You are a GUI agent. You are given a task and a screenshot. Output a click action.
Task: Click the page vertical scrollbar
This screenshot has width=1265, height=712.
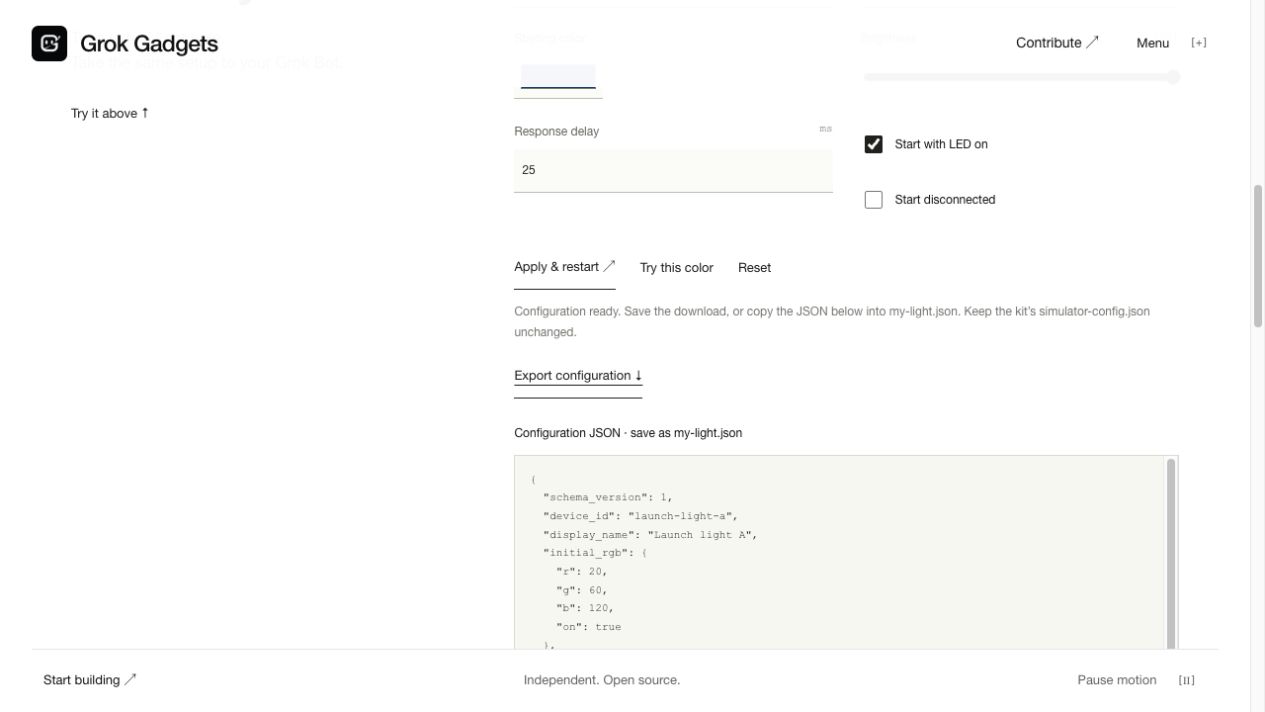coord(1258,256)
